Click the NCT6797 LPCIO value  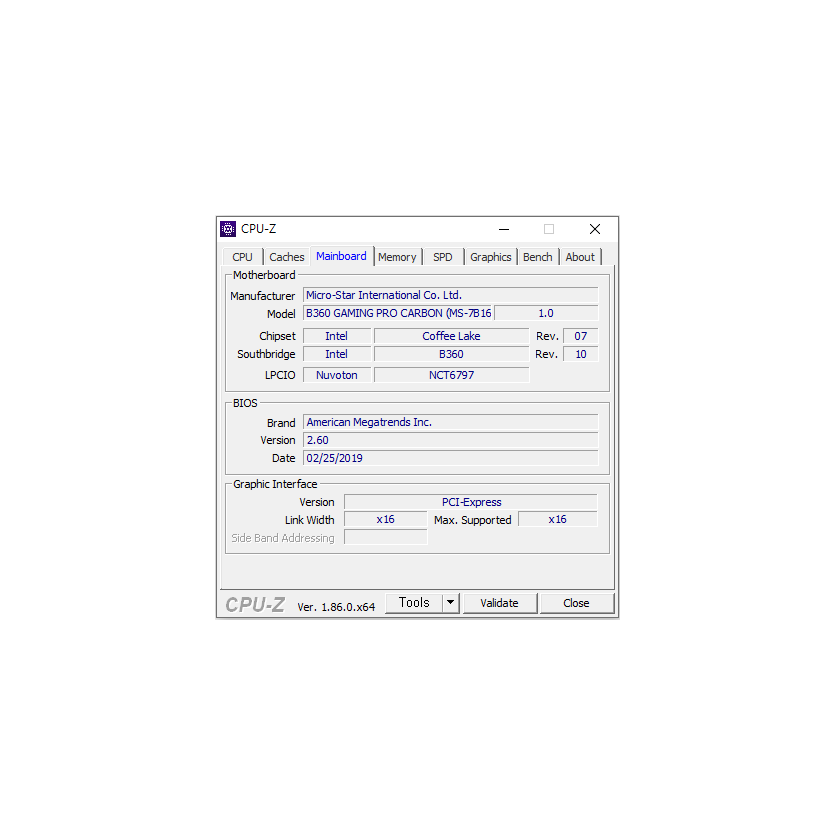click(452, 375)
